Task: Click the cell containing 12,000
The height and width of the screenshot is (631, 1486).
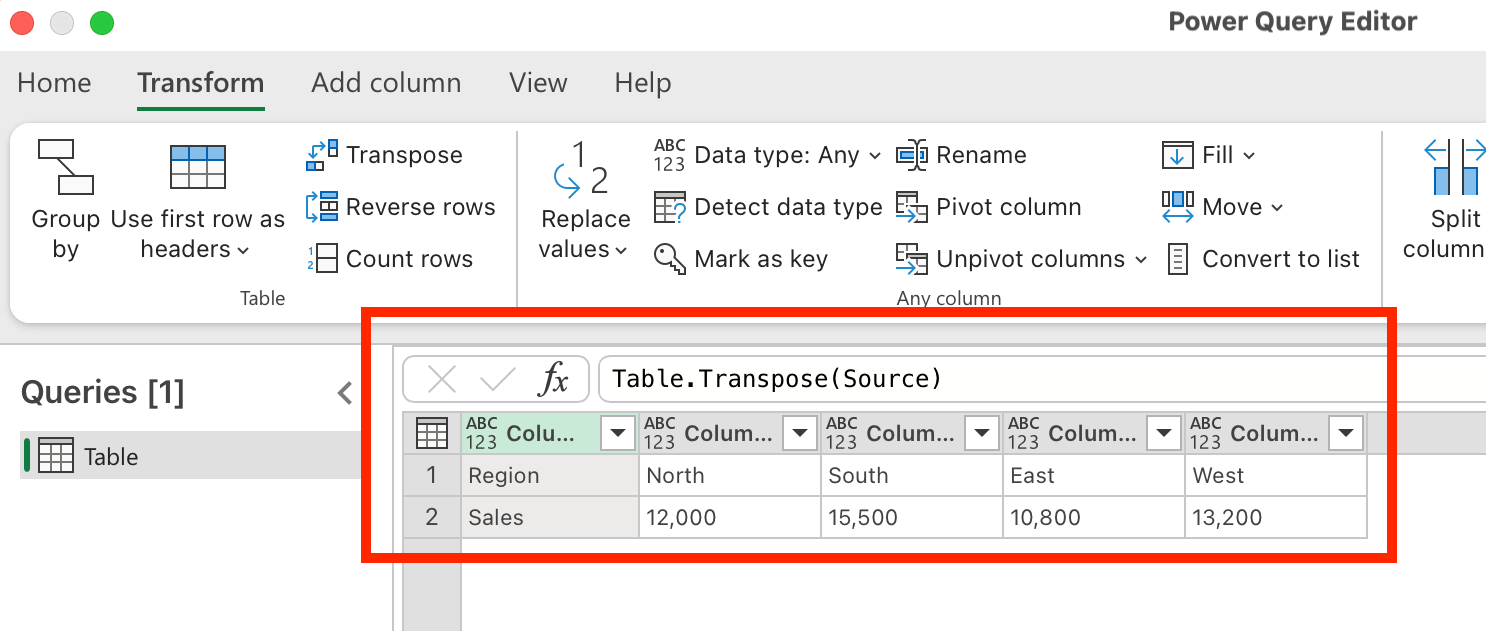Action: point(730,518)
